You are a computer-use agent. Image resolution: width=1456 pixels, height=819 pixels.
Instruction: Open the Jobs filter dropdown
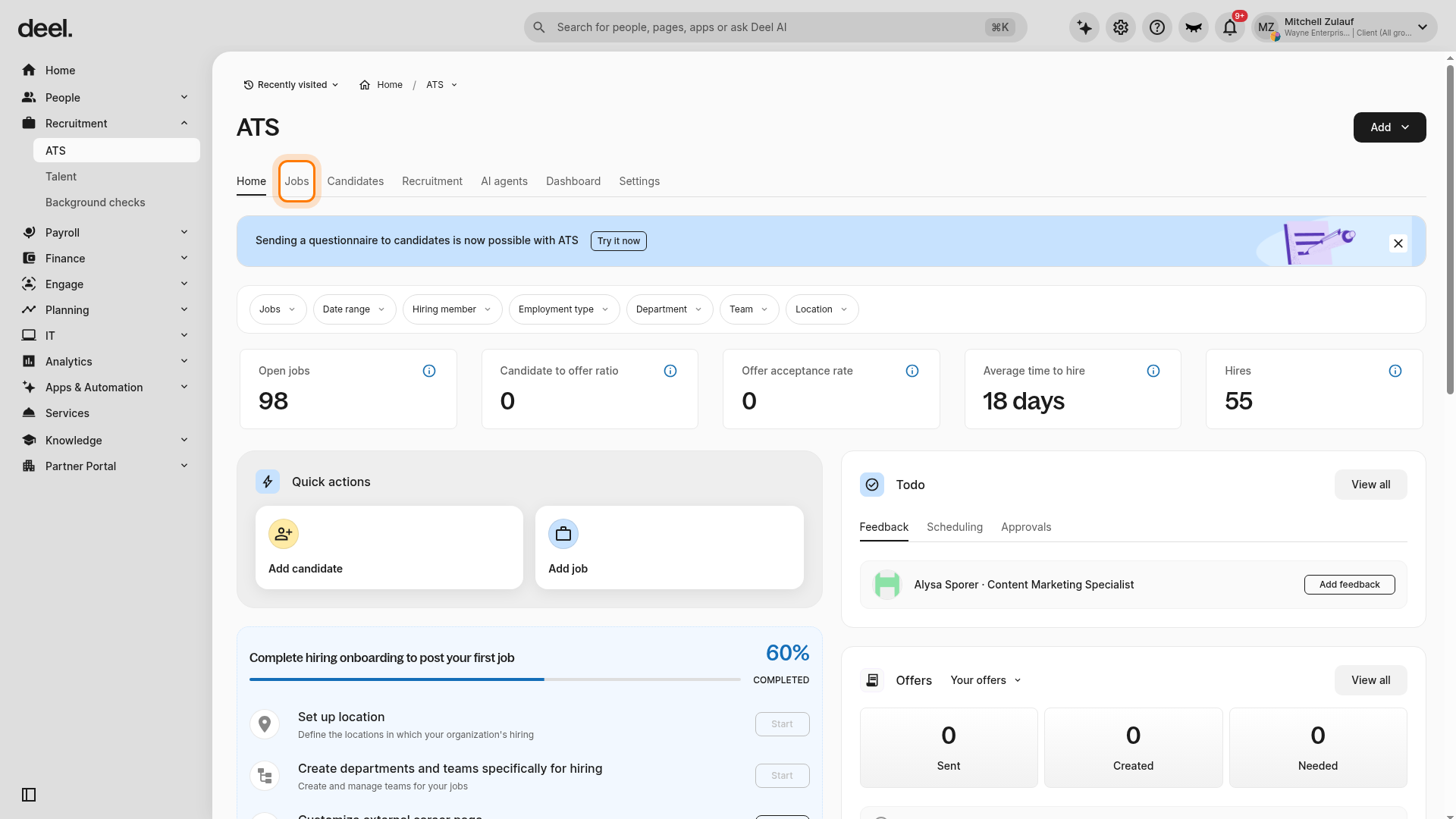coord(278,309)
